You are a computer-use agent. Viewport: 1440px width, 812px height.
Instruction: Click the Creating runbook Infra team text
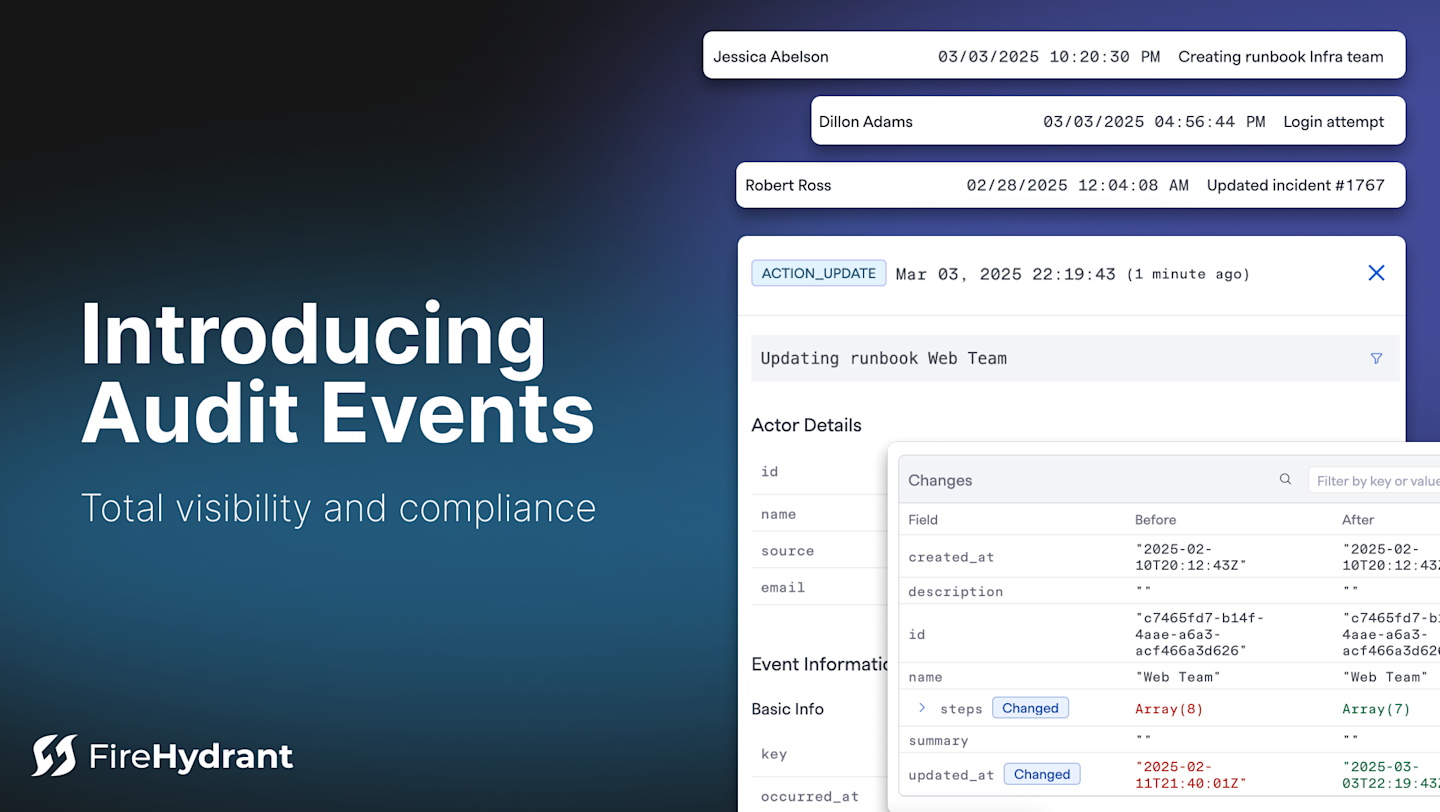[1281, 57]
